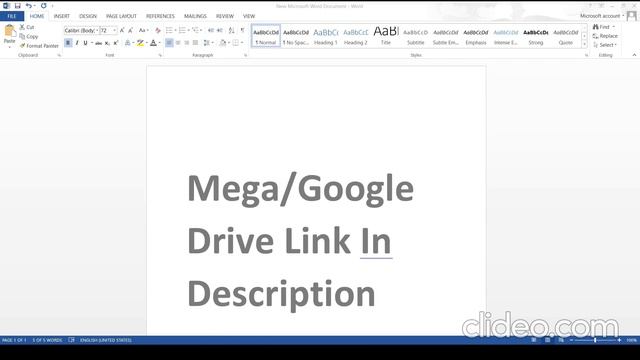Image resolution: width=640 pixels, height=360 pixels.
Task: Switch to the PAGE LAYOUT tab
Action: [x=121, y=16]
